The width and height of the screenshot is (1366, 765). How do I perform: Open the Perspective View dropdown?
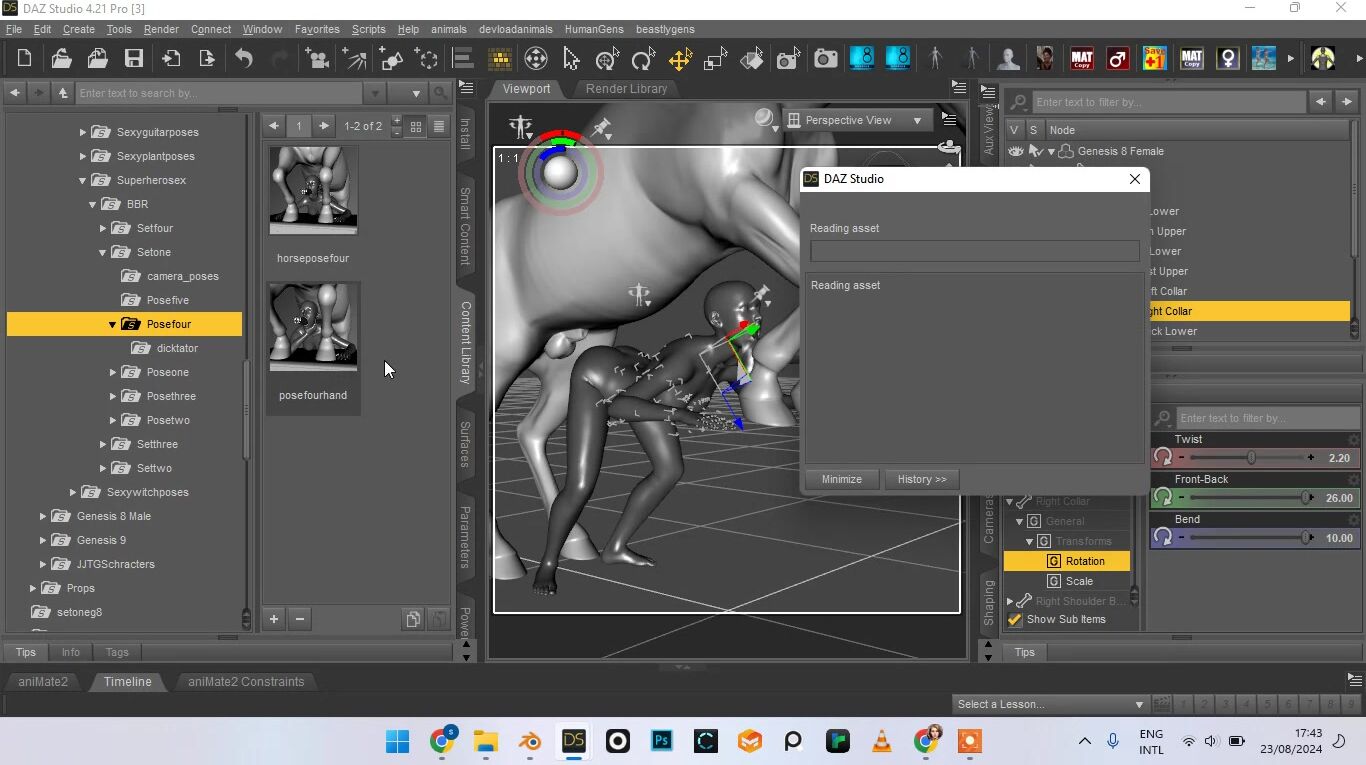[x=857, y=120]
